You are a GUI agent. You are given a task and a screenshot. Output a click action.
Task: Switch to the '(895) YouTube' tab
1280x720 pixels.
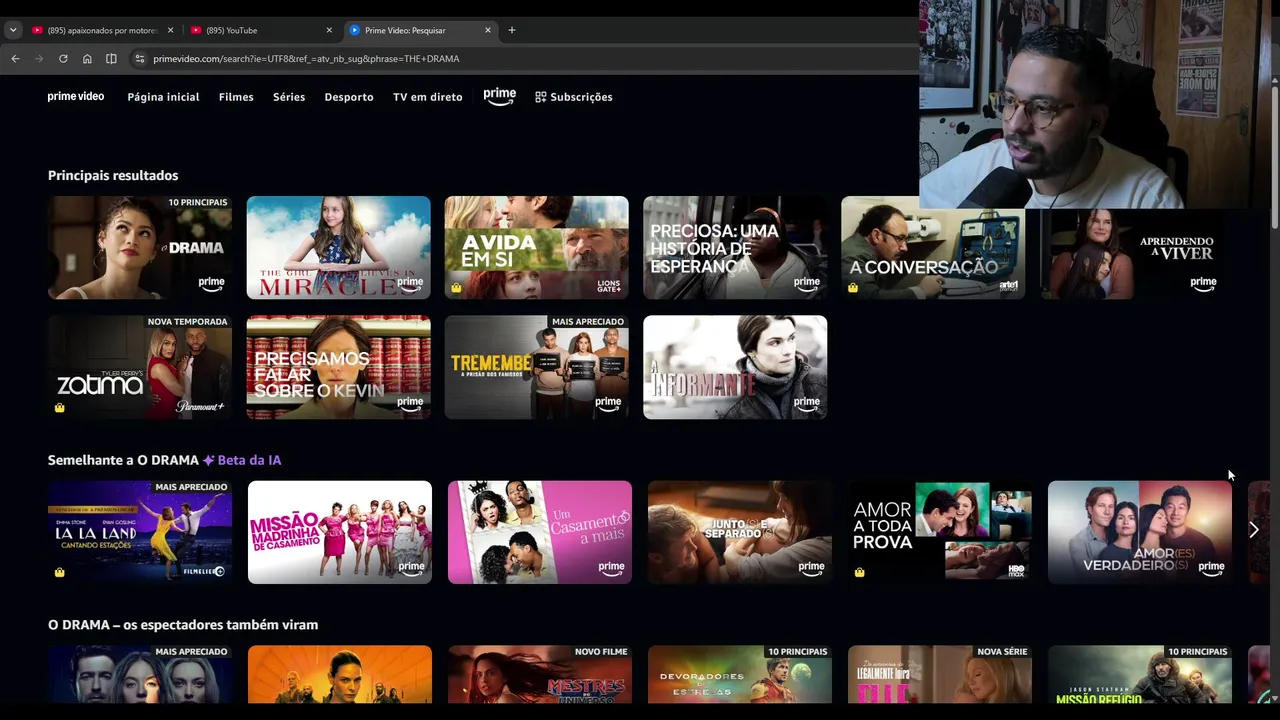click(260, 30)
